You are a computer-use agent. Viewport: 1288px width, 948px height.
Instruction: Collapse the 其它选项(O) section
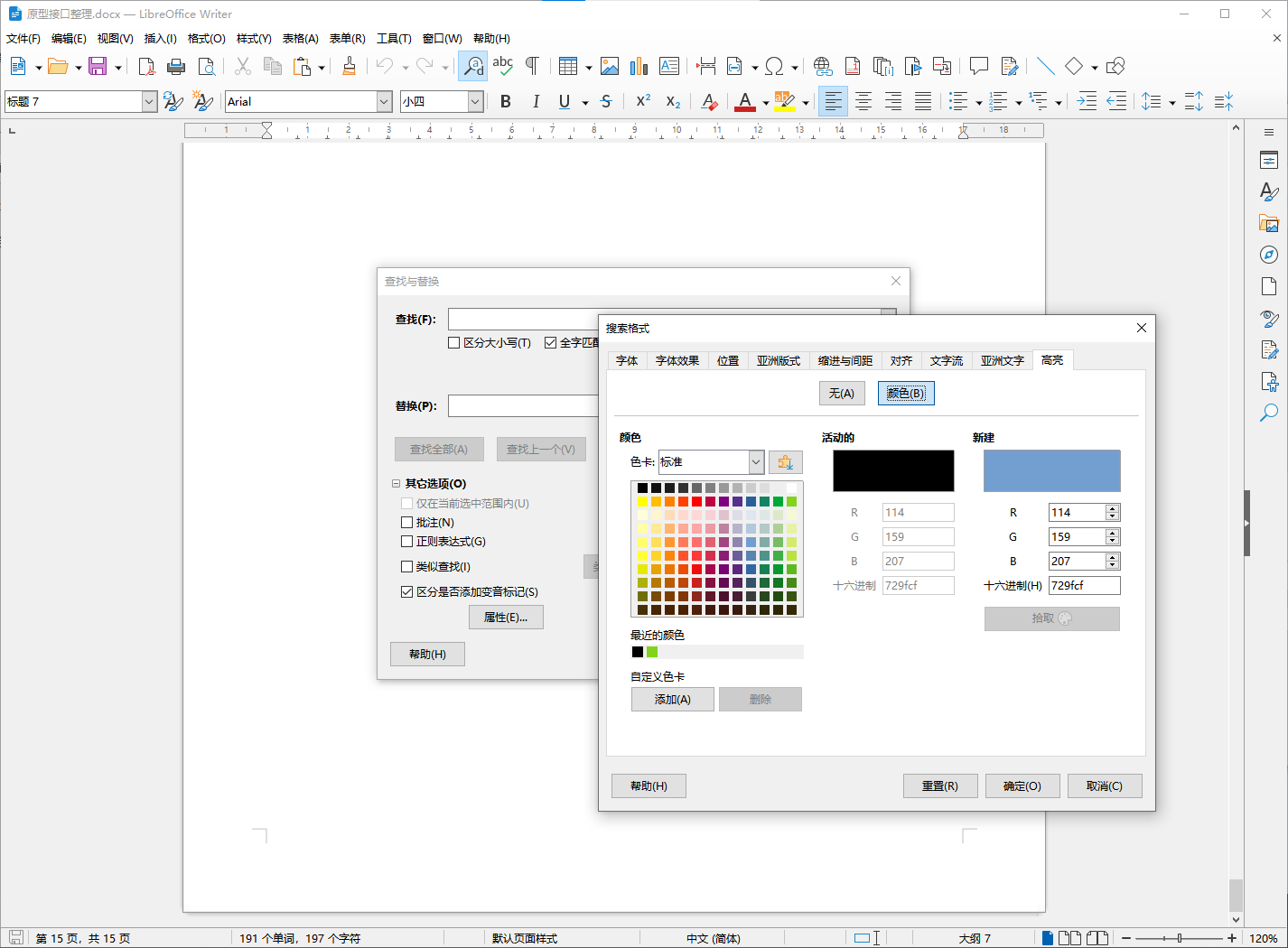(396, 484)
